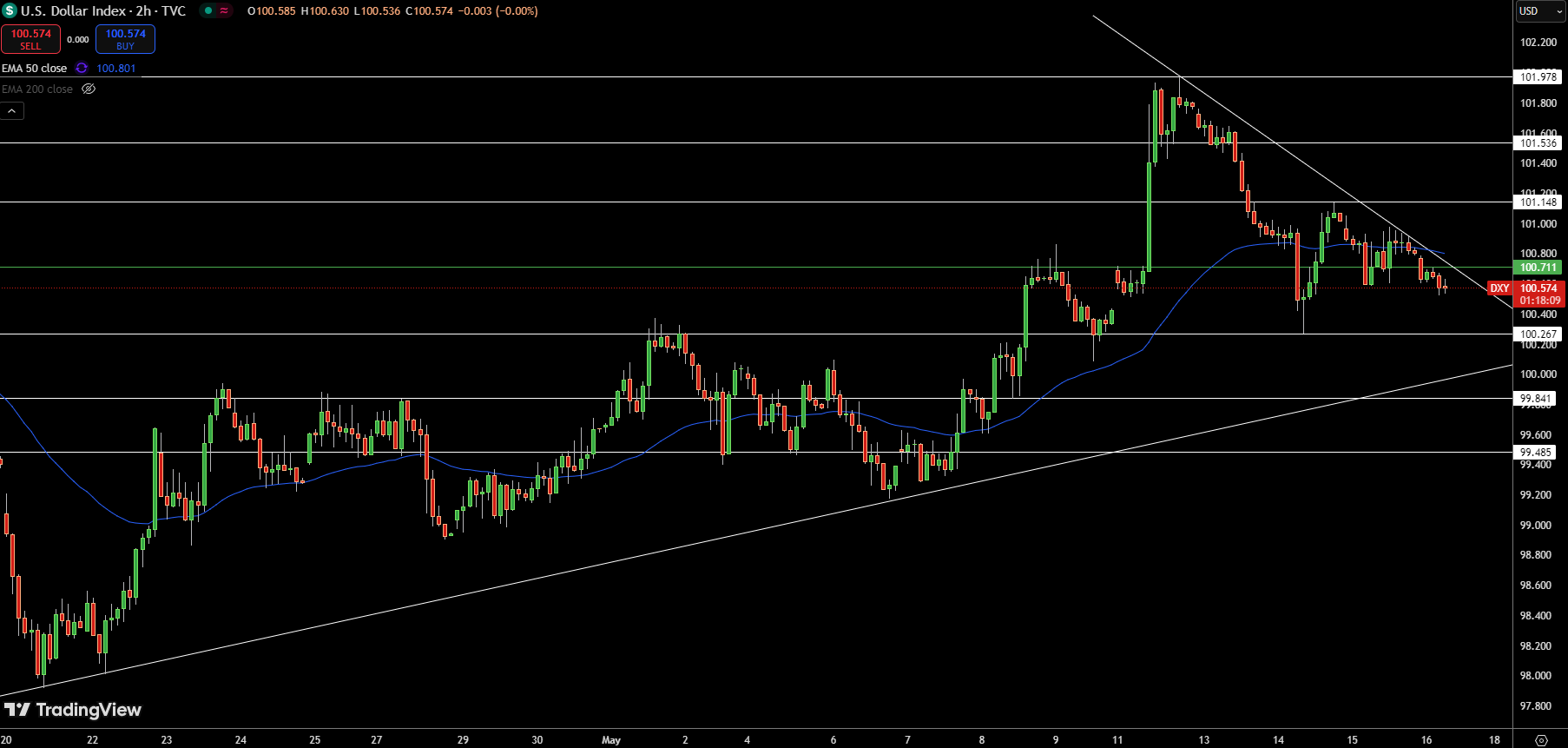Screen dimensions: 1568x748
Task: Click date 29 on the time axis
Action: click(463, 740)
